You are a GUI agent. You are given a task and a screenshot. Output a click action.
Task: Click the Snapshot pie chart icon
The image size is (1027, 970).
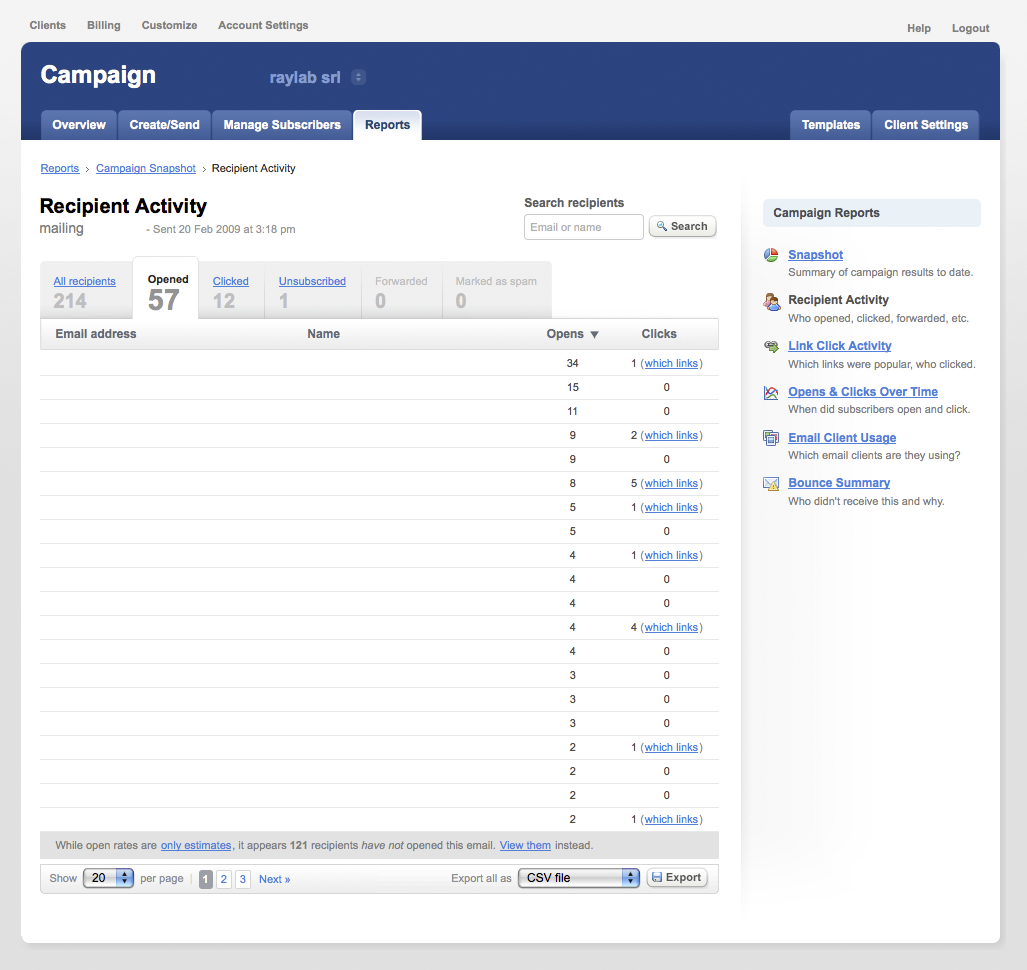(x=771, y=255)
